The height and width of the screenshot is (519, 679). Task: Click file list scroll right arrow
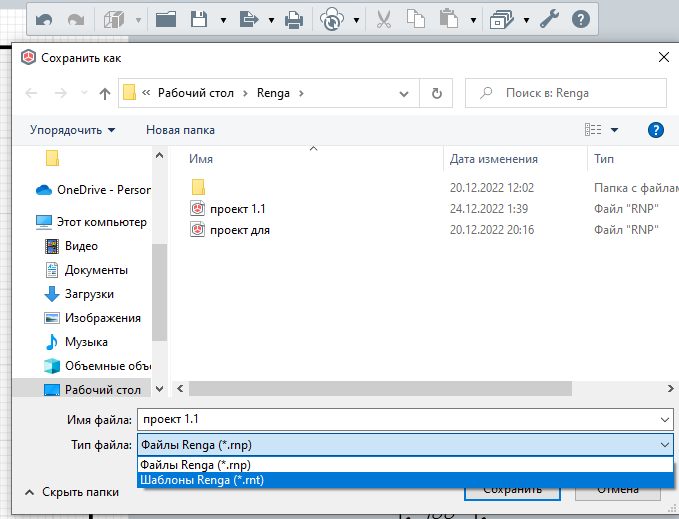tap(670, 389)
